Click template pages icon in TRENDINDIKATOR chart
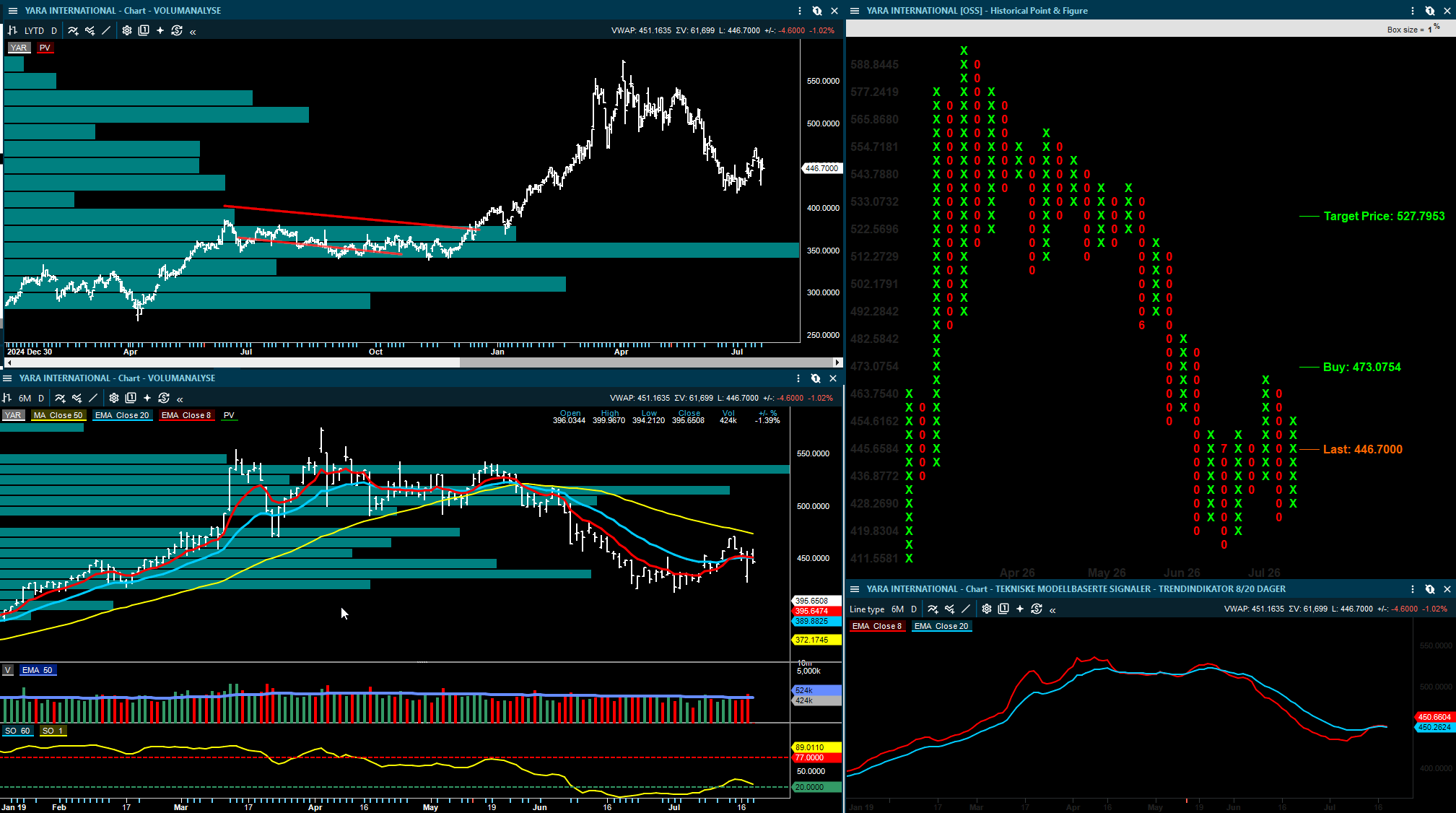The height and width of the screenshot is (813, 1456). (x=1003, y=609)
